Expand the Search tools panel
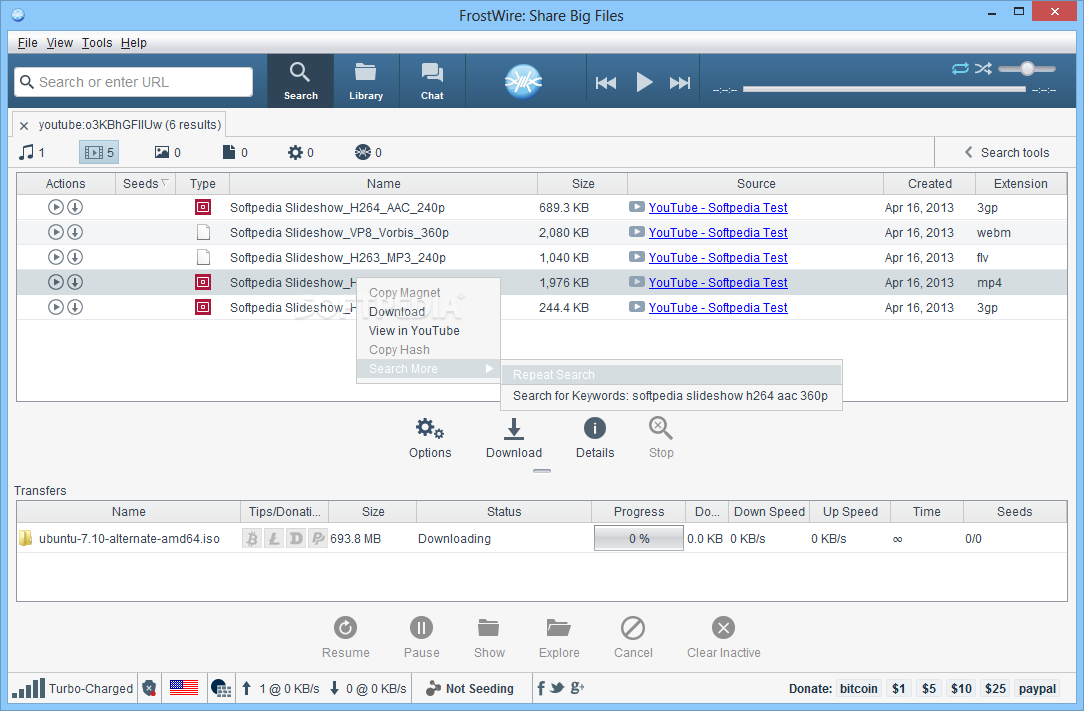The height and width of the screenshot is (711, 1084). coord(1007,152)
